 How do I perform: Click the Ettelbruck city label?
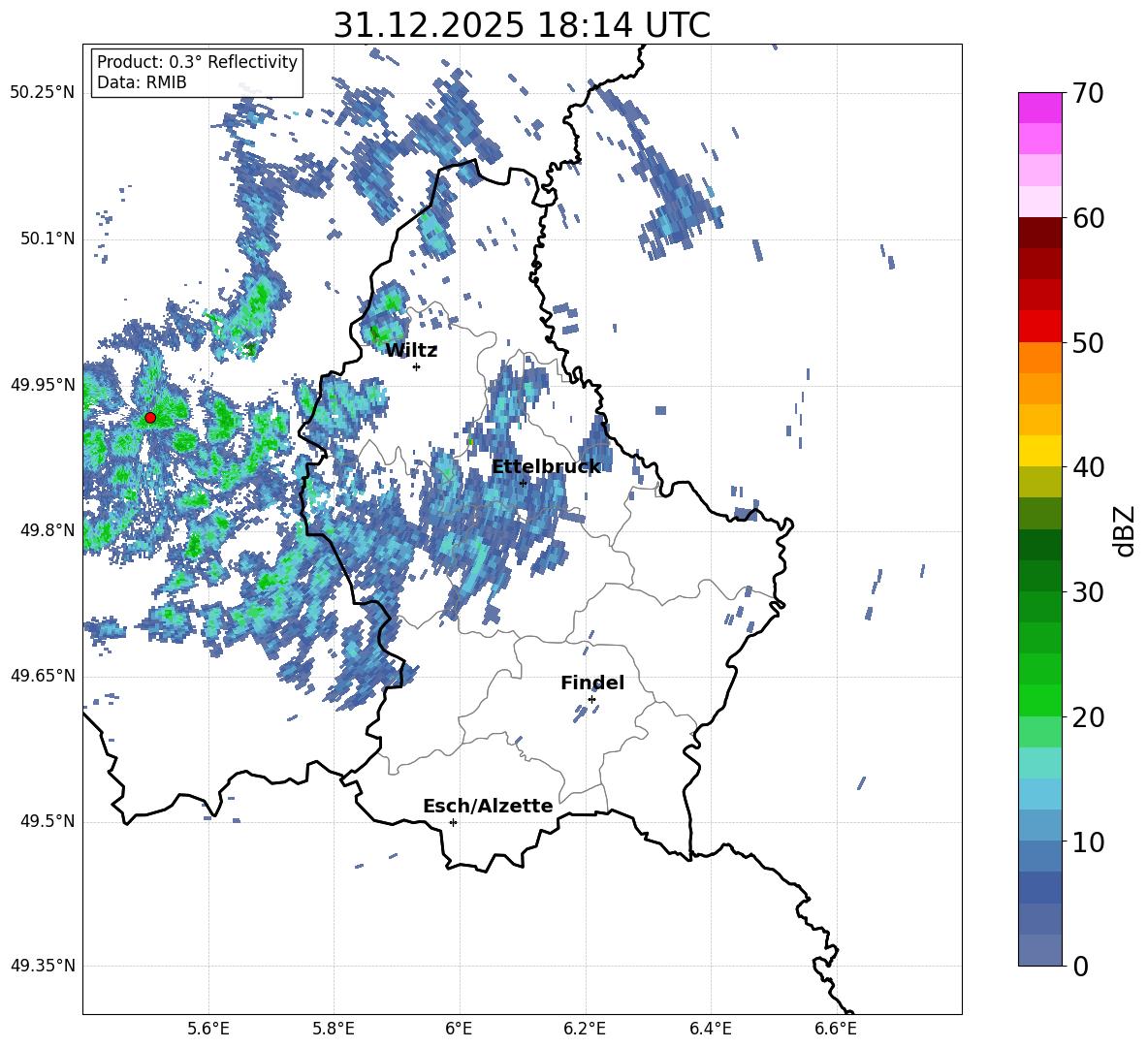546,467
